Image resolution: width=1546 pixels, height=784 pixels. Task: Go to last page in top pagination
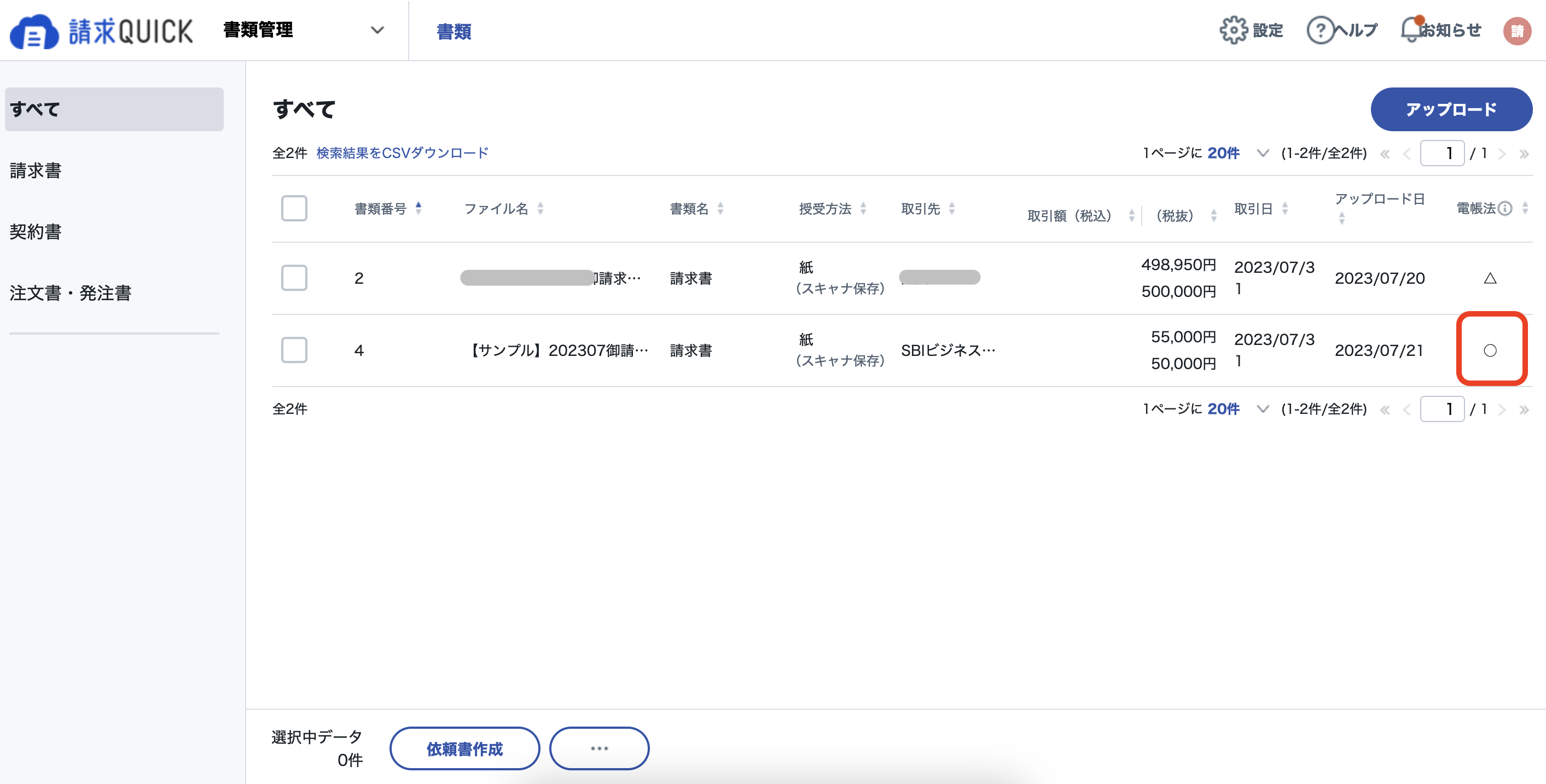point(1524,154)
